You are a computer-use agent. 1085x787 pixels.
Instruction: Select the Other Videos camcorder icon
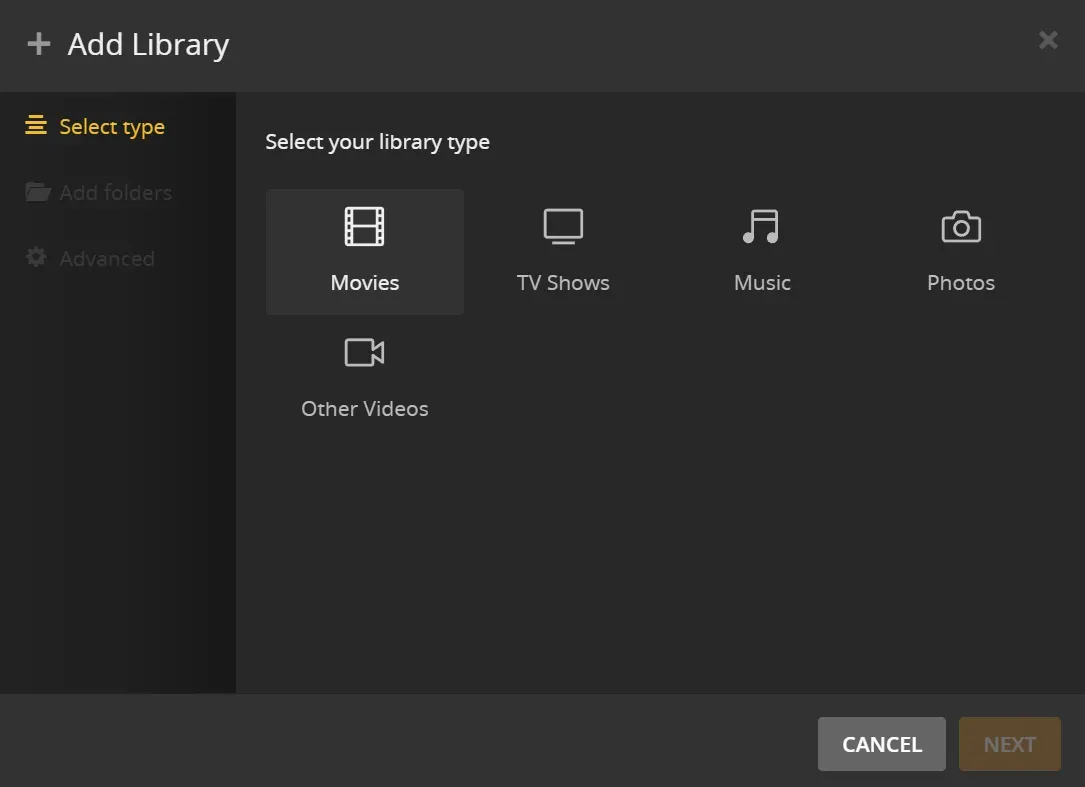364,352
